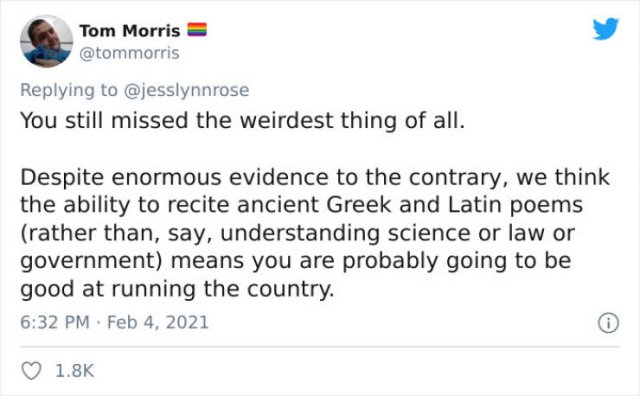The height and width of the screenshot is (396, 640).
Task: Open the Tom Morris display name
Action: pyautogui.click(x=130, y=31)
